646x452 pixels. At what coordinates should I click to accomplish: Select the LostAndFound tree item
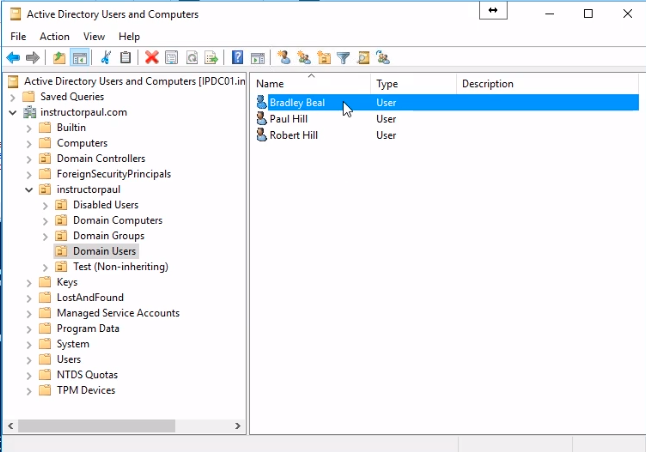click(x=90, y=297)
